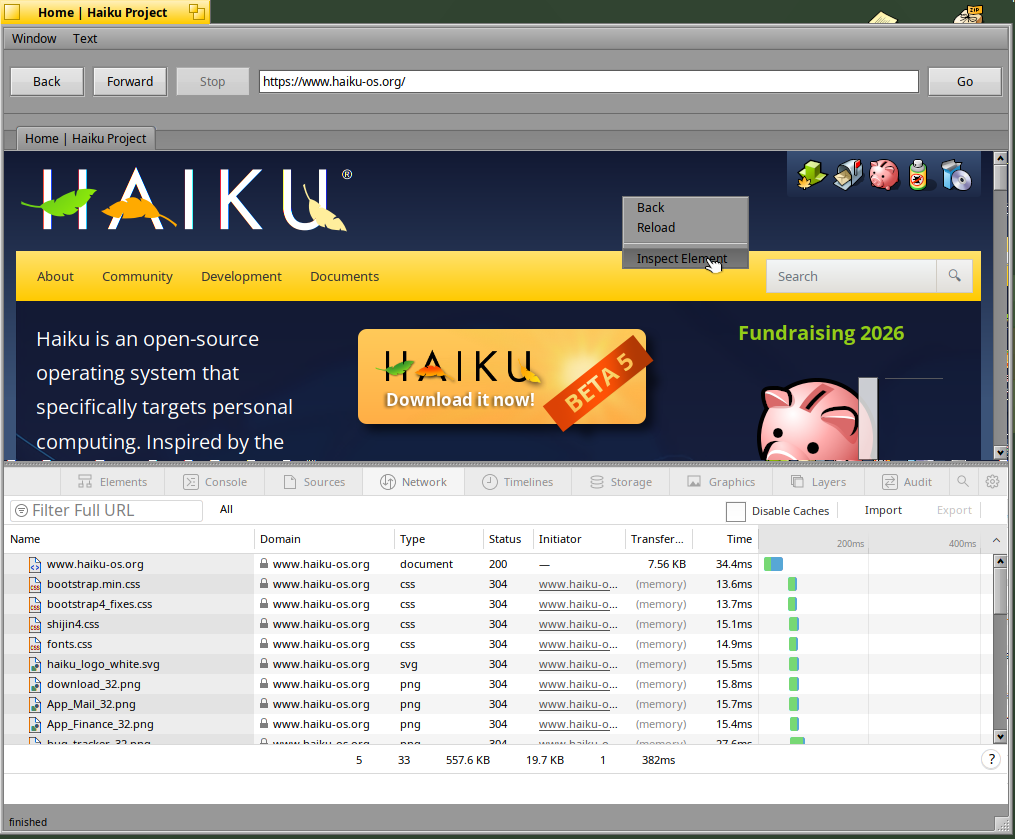Click the Filter Full URL field

click(x=106, y=511)
